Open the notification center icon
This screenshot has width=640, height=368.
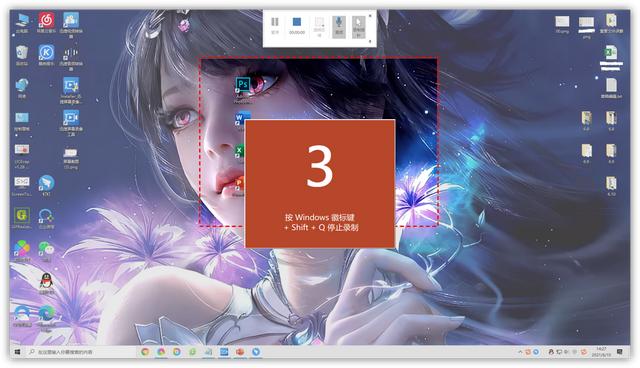pos(620,352)
